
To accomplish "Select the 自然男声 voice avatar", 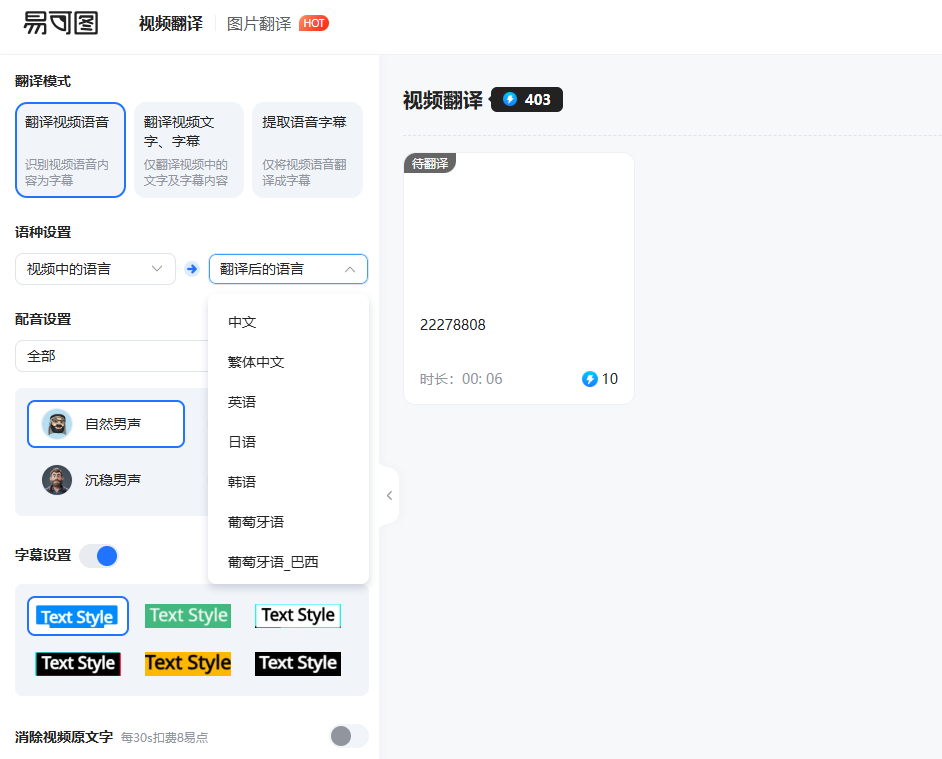I will coord(57,424).
